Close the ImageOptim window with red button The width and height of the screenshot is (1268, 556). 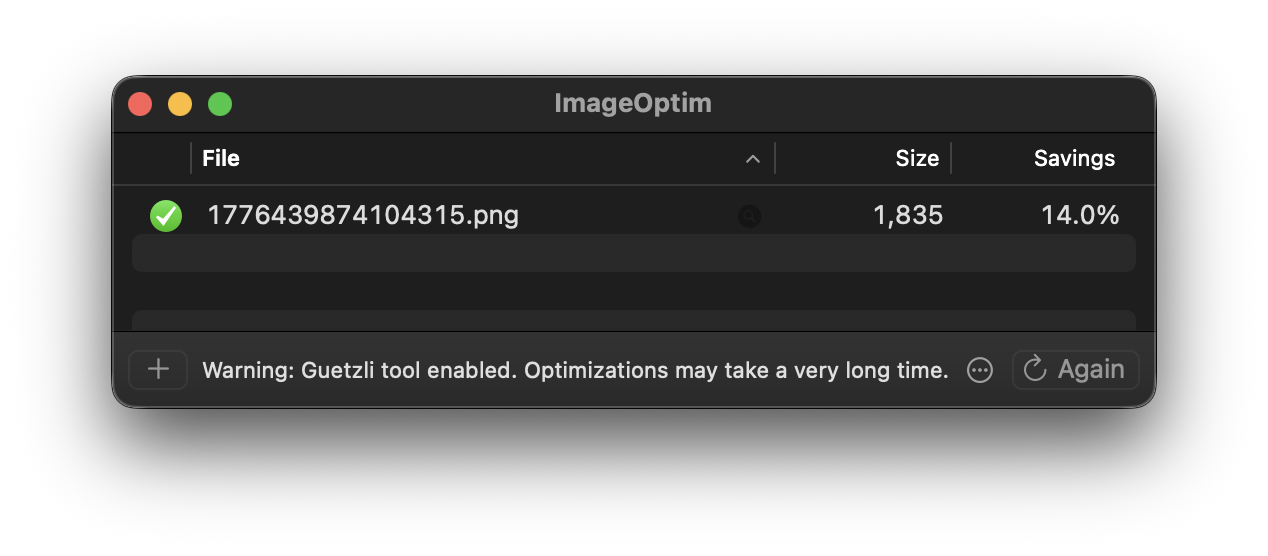[140, 104]
